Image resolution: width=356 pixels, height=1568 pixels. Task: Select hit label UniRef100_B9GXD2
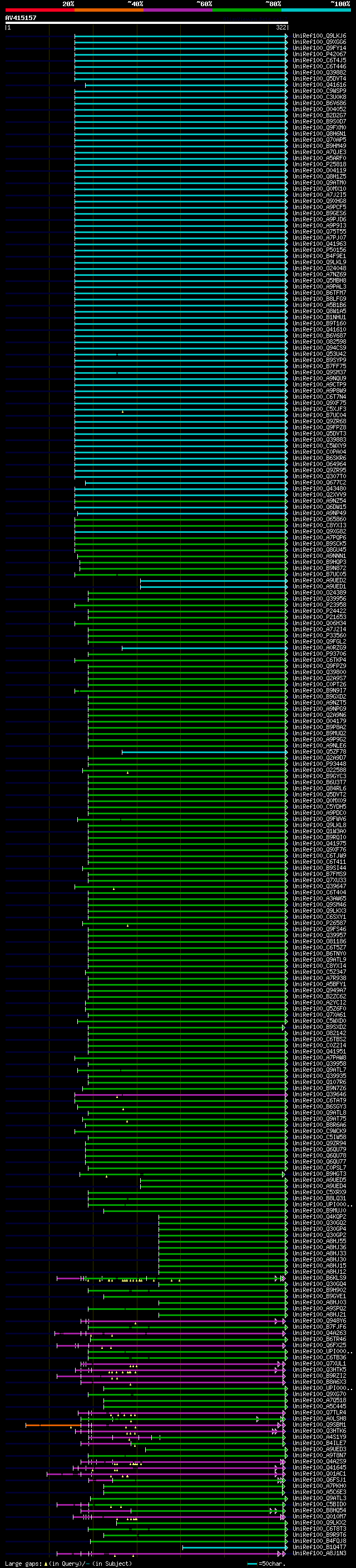tap(319, 697)
